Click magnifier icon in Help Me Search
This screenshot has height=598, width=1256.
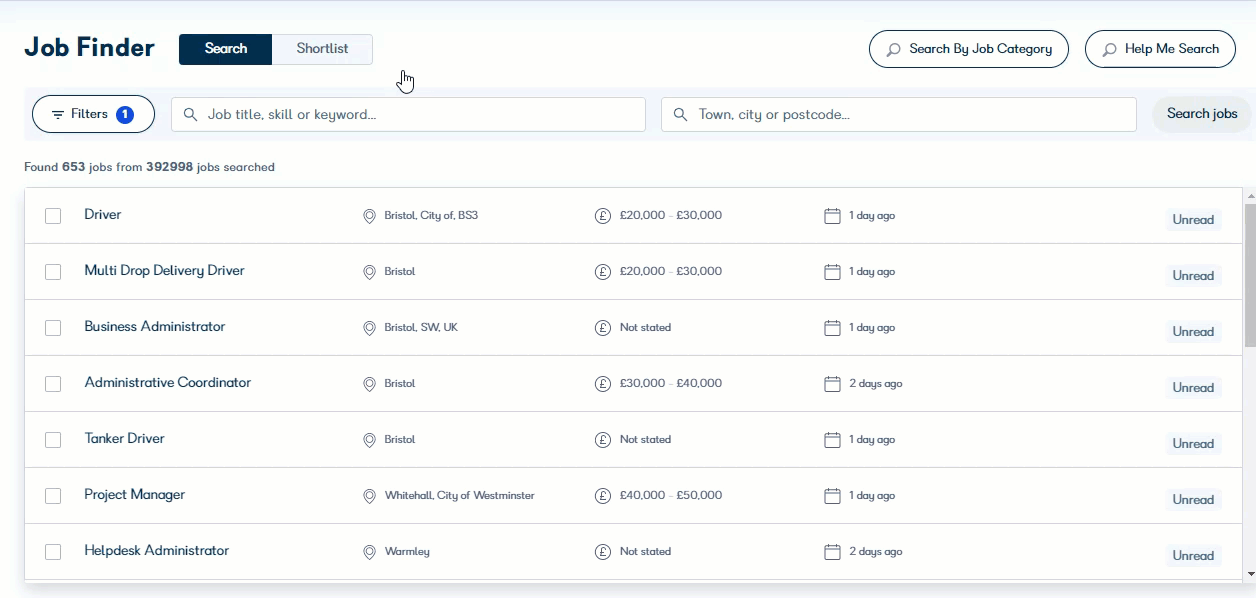coord(1109,49)
